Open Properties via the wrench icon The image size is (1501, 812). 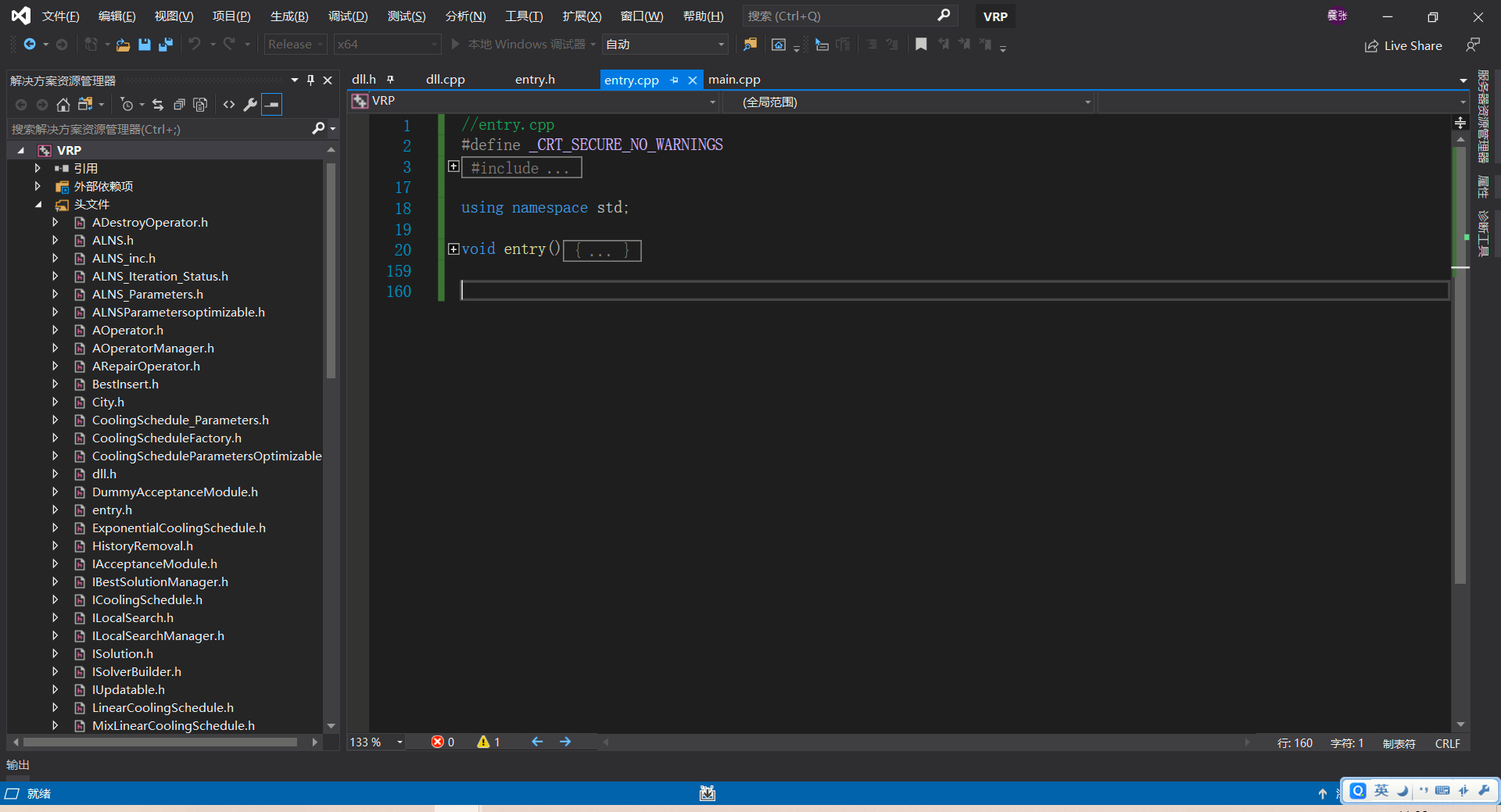(250, 104)
